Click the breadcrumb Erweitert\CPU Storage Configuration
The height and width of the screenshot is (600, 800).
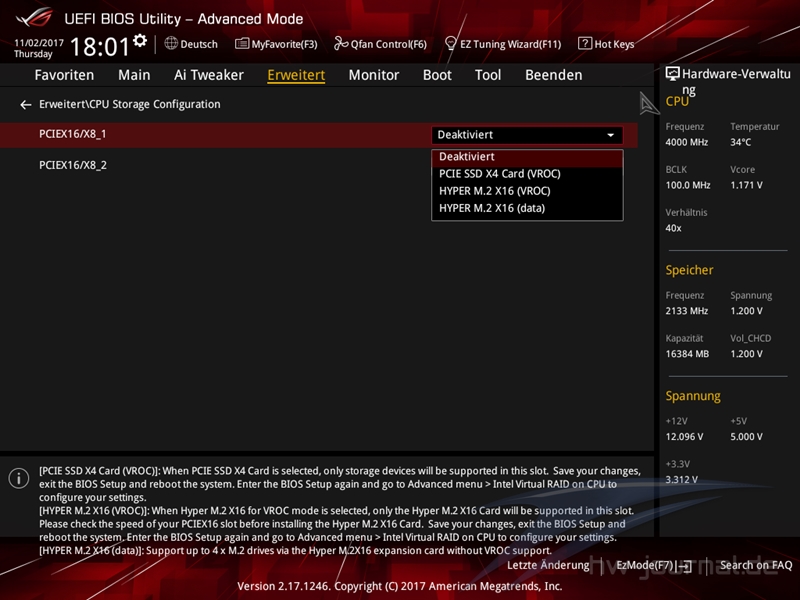pyautogui.click(x=130, y=104)
